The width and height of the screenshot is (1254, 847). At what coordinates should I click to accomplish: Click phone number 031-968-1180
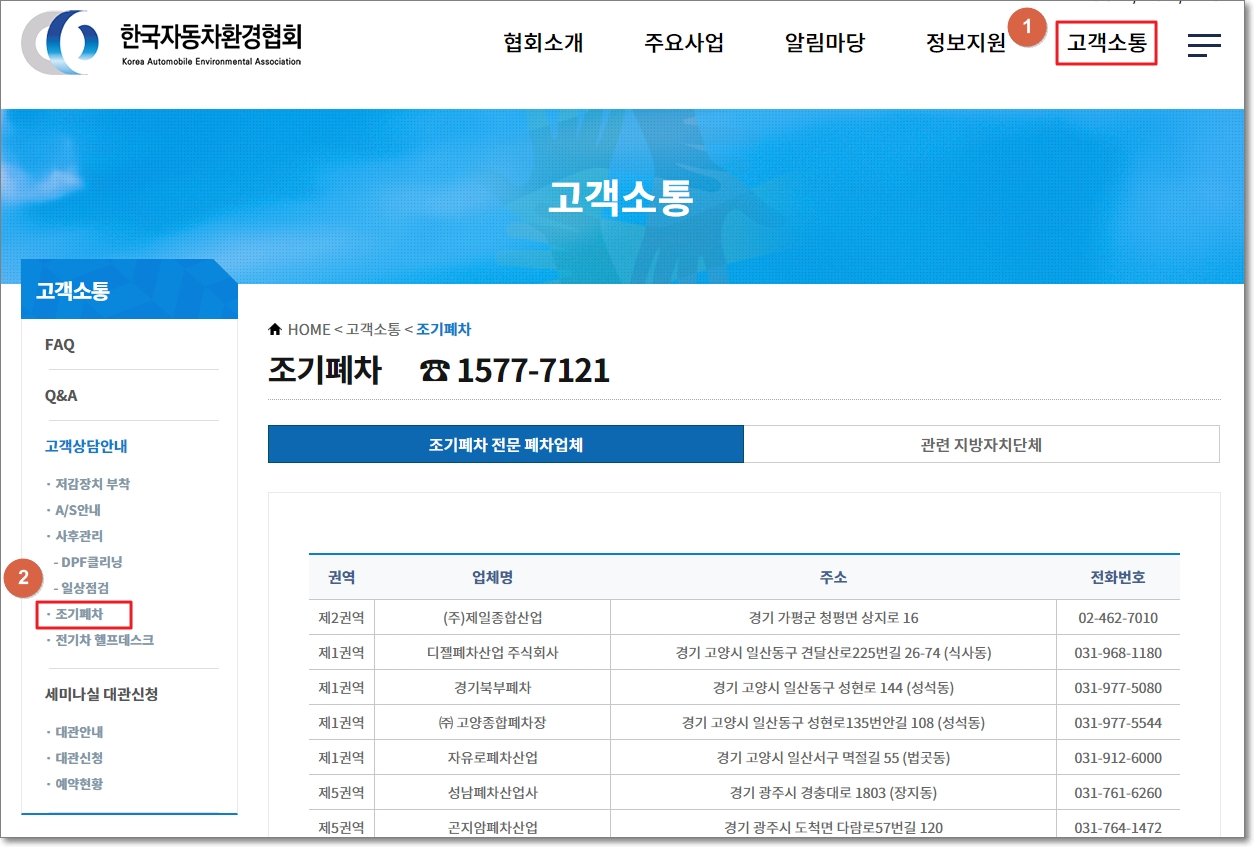[x=1118, y=653]
